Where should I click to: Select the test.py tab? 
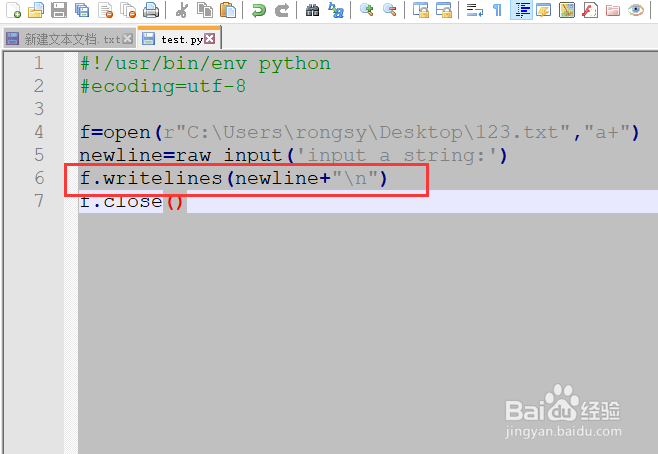(179, 39)
